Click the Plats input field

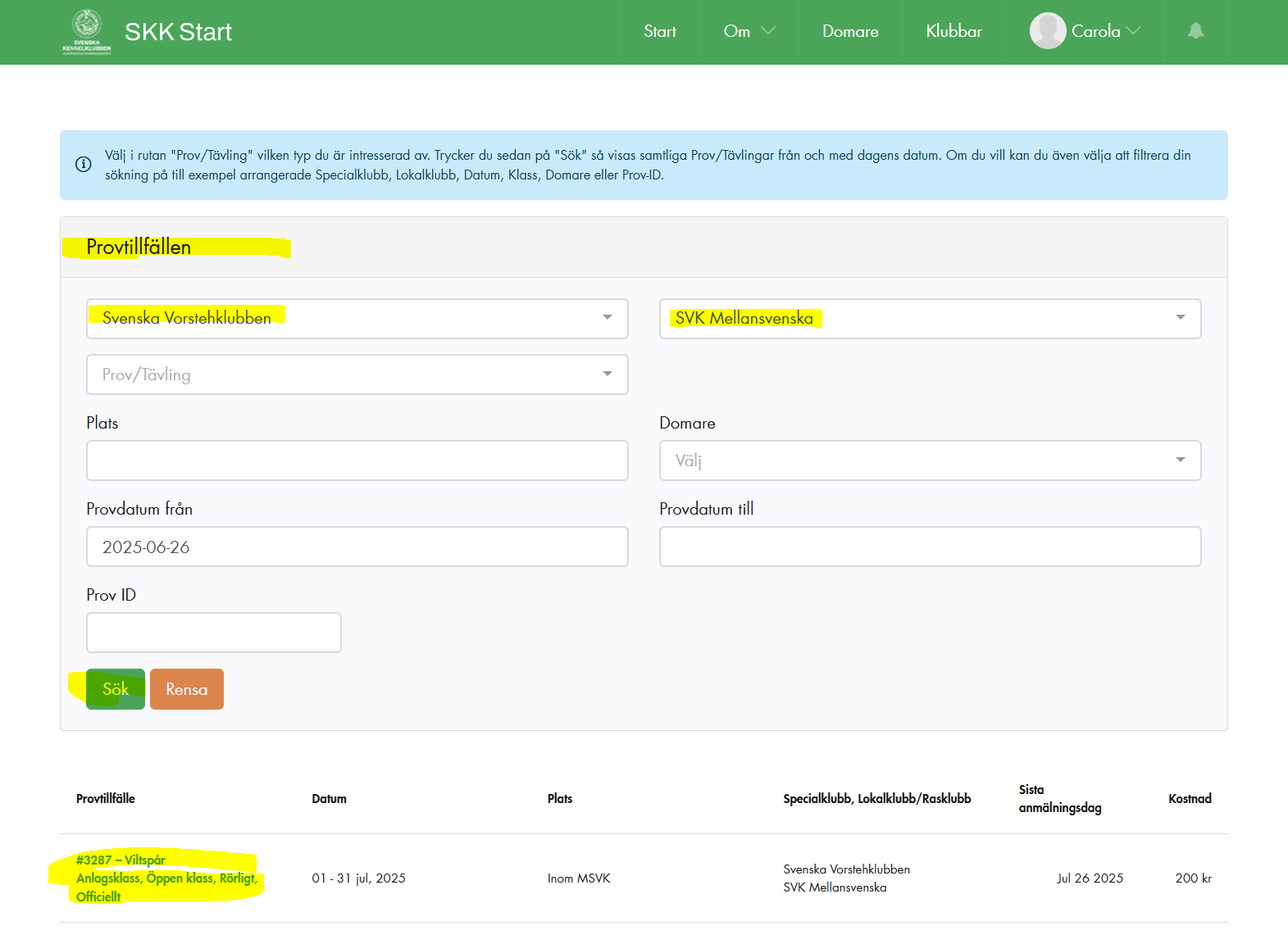357,461
